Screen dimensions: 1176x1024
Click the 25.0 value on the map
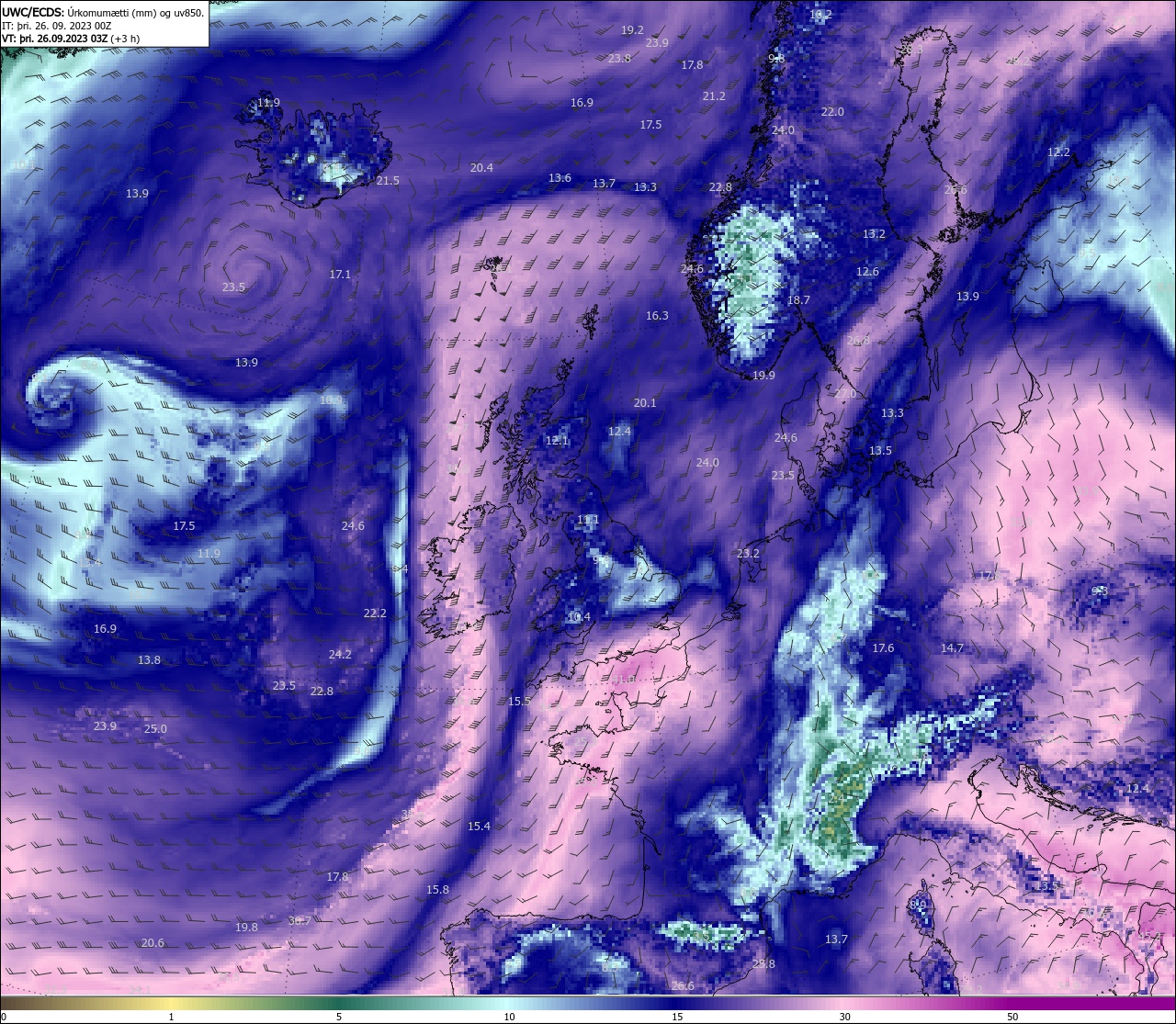point(155,729)
